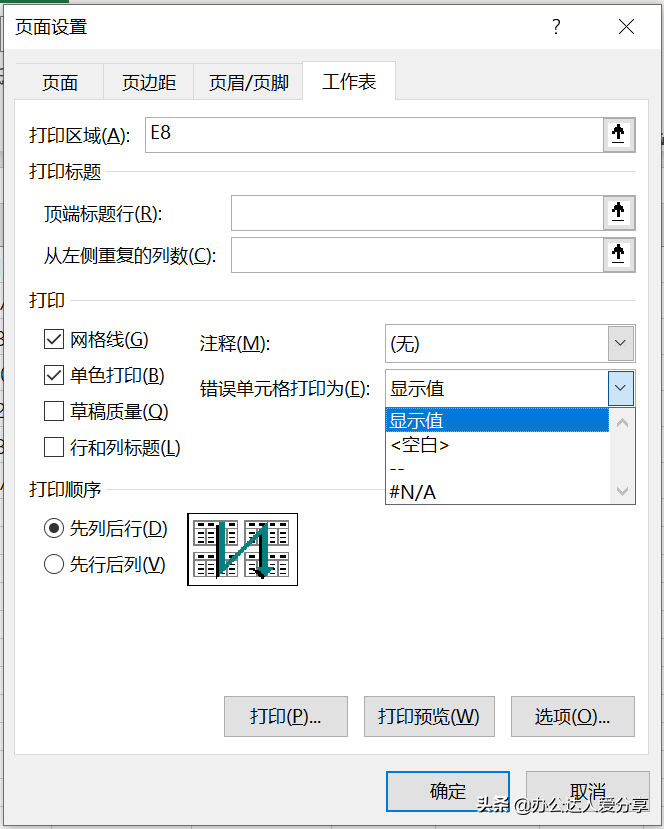Select the 先行后列 radio button

click(54, 565)
